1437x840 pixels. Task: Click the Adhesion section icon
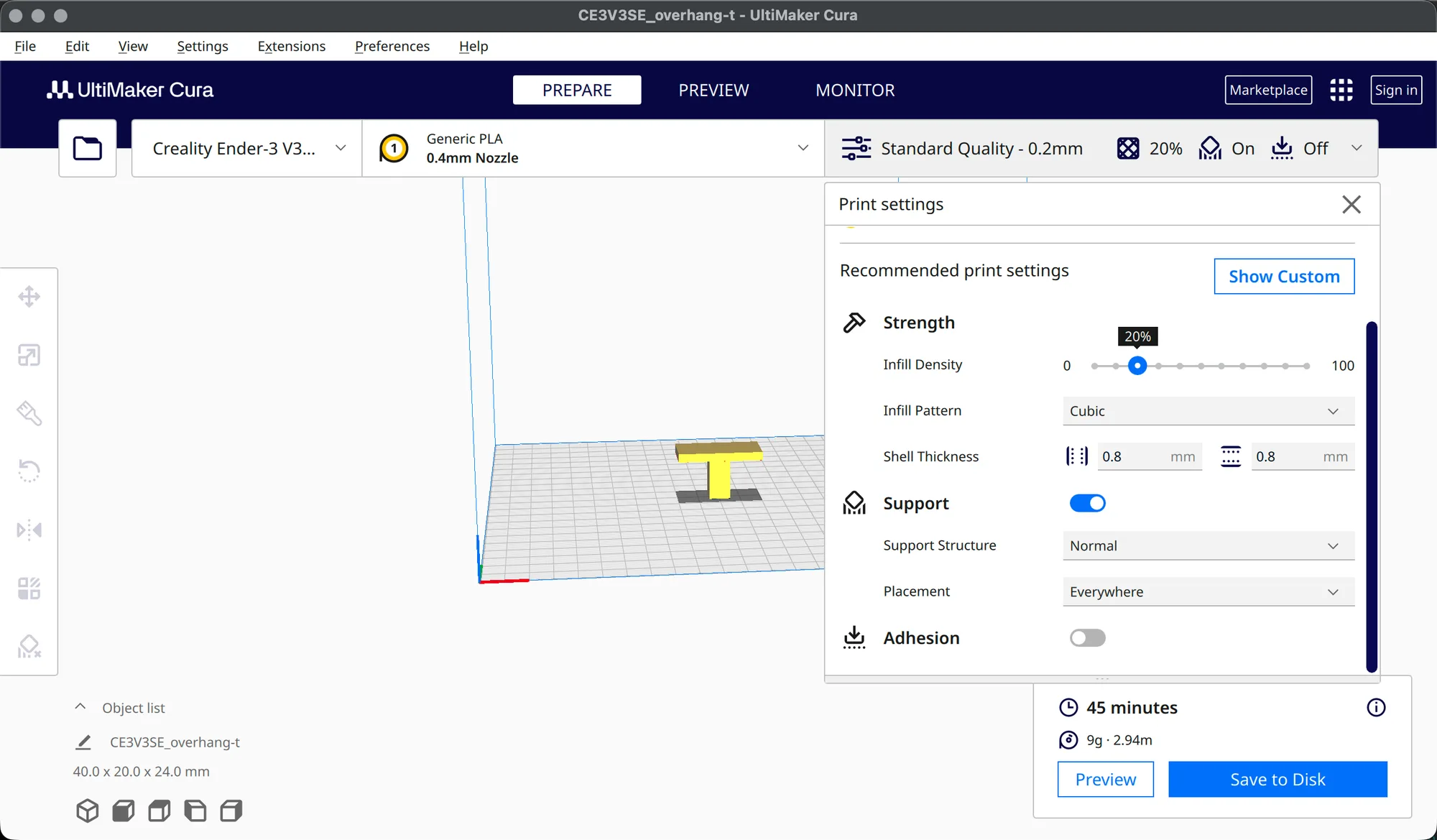(854, 637)
